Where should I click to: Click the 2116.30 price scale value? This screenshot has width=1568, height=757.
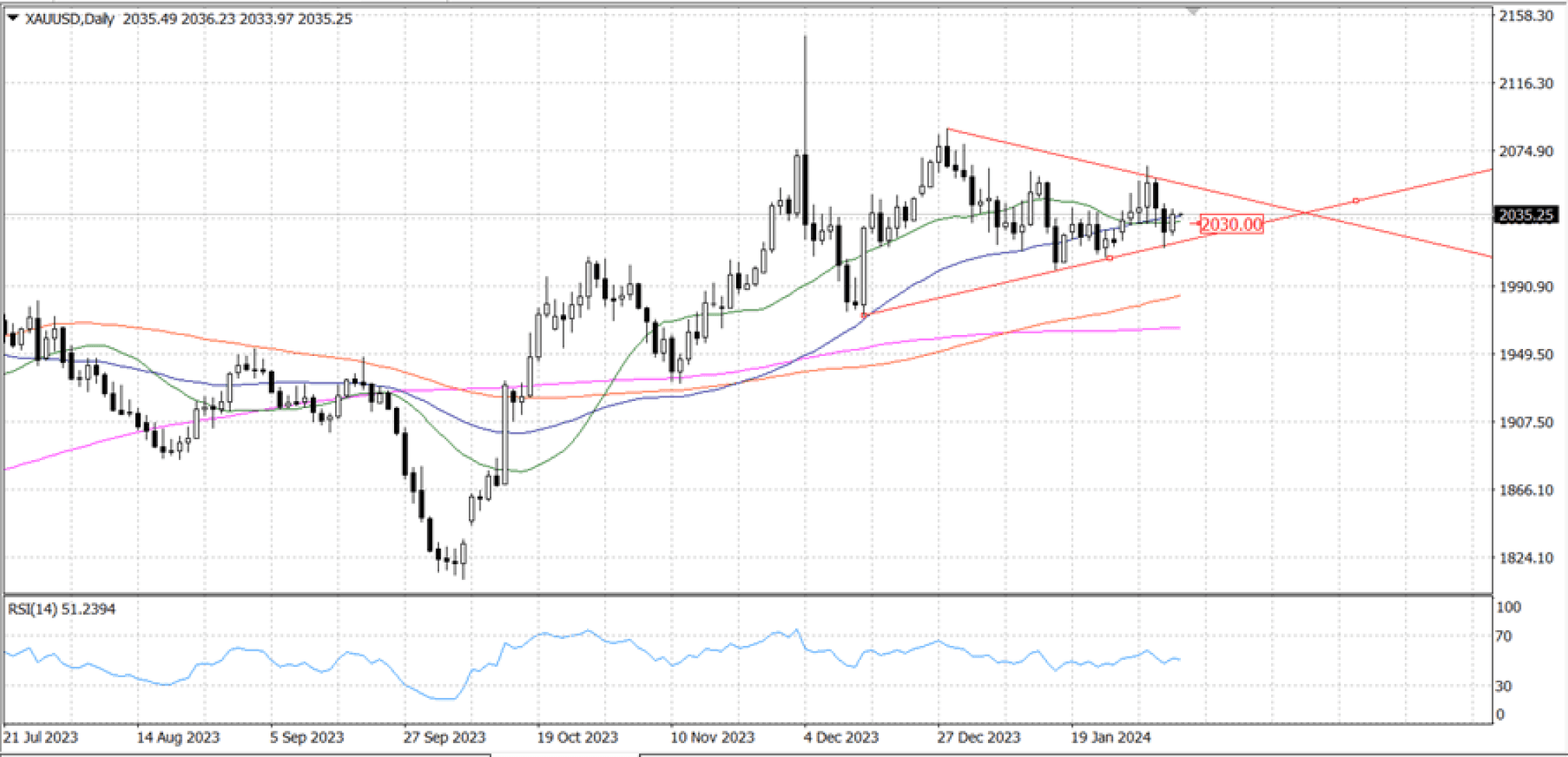pos(1526,83)
